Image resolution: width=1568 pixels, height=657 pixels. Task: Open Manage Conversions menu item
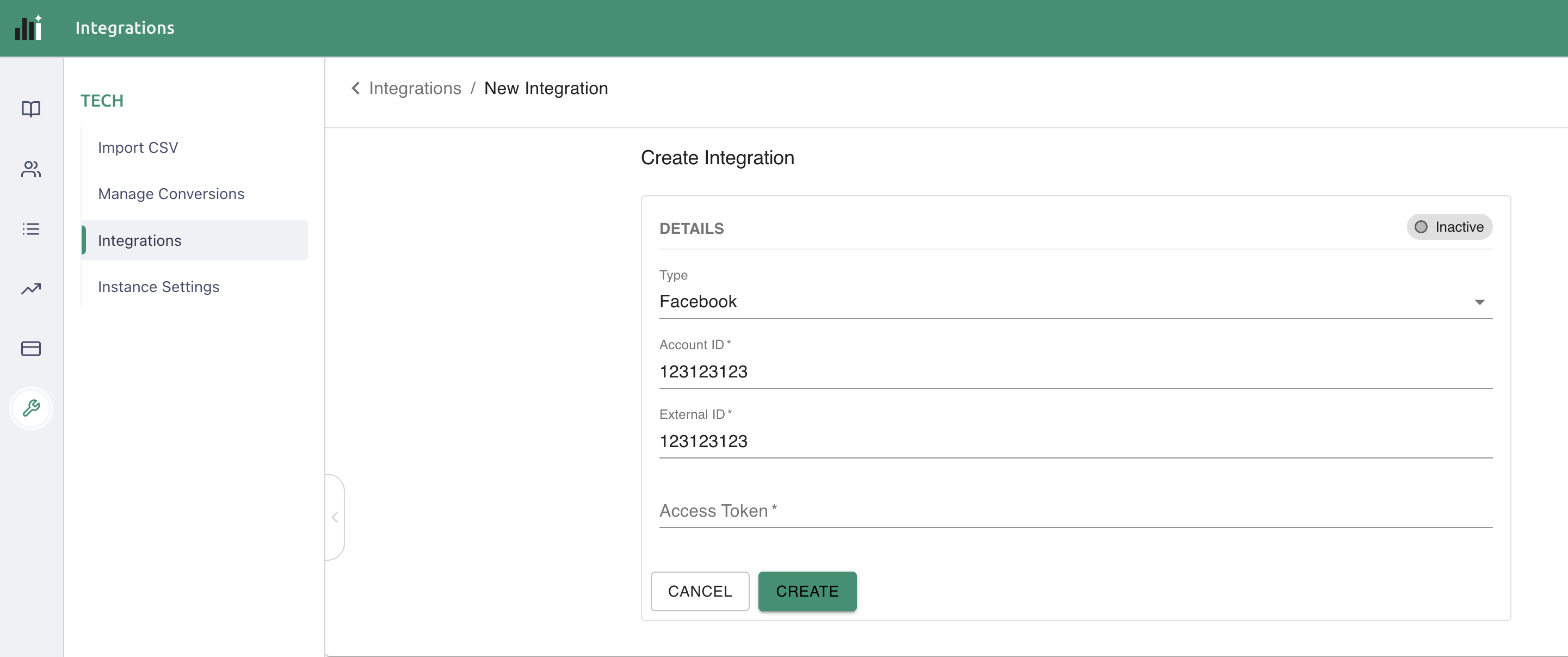171,194
